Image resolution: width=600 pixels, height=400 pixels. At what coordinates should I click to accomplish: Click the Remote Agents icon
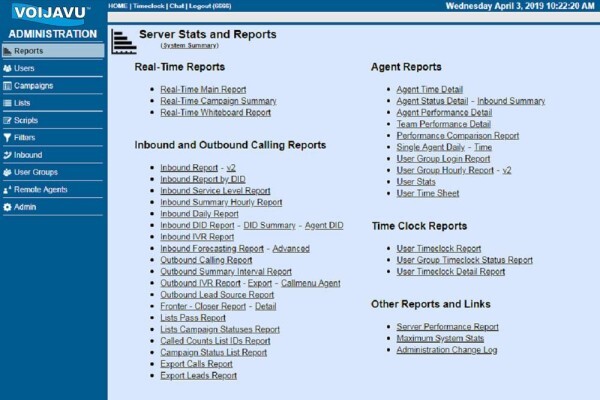(x=7, y=190)
